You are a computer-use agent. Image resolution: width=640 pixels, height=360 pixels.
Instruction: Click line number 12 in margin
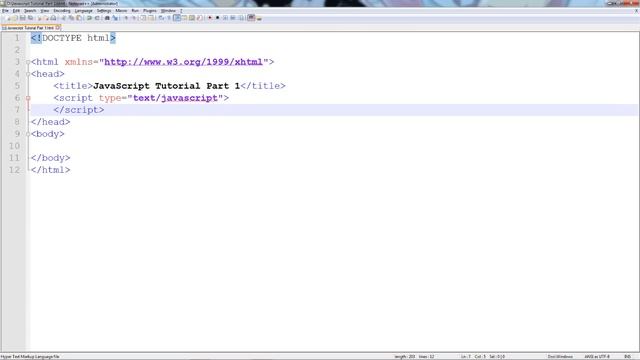[14, 170]
